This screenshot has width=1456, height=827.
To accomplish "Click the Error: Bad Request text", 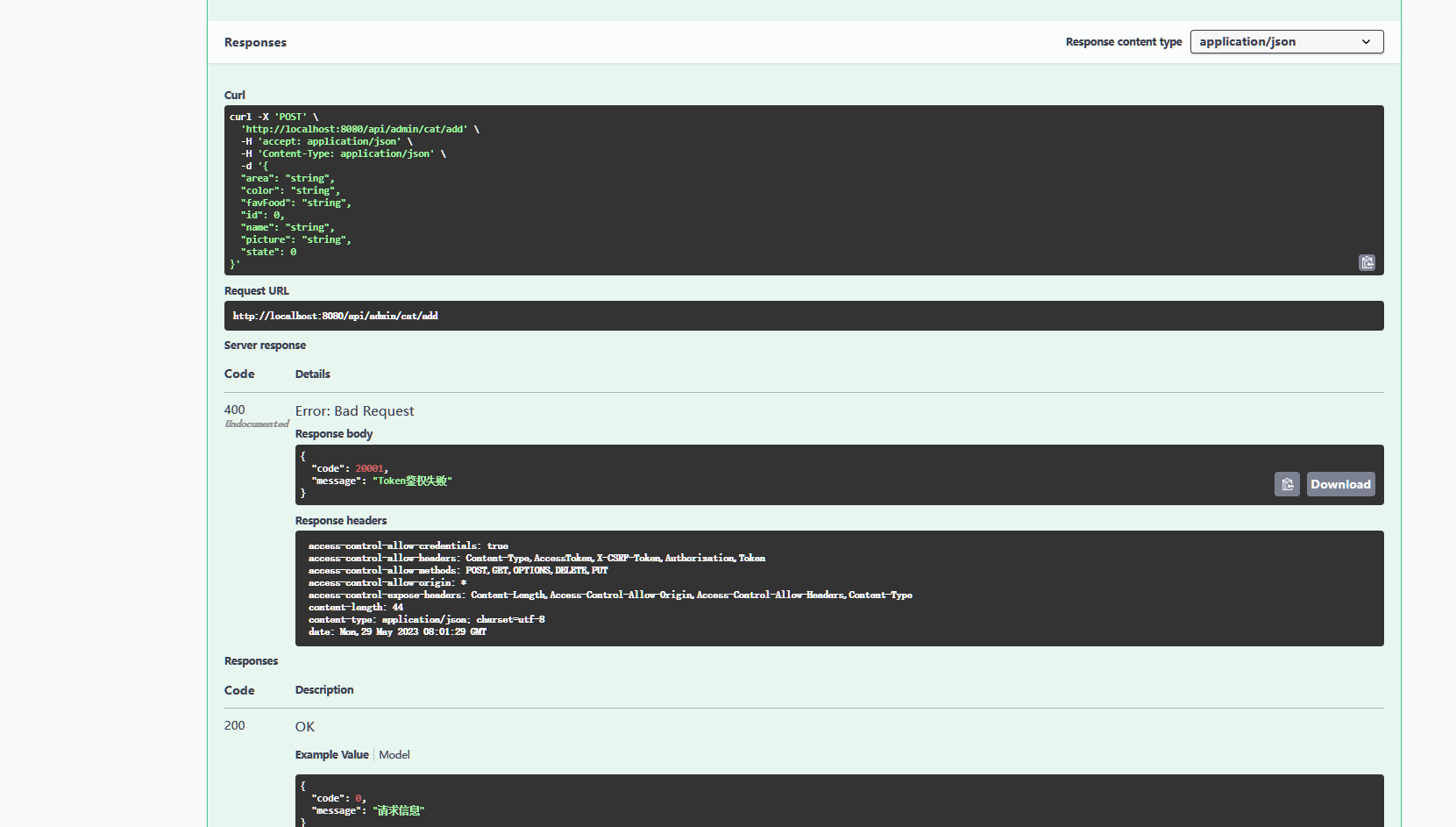I will (355, 410).
